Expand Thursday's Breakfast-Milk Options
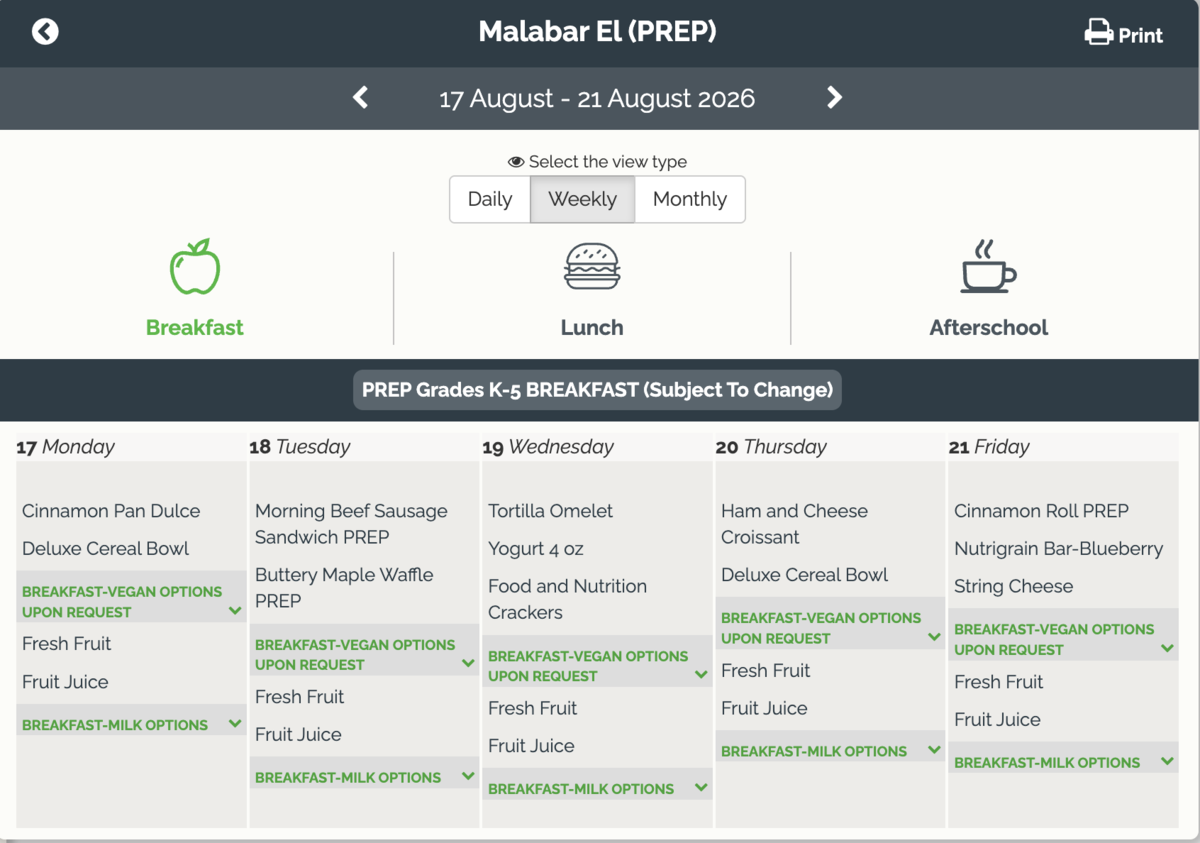 (x=830, y=751)
